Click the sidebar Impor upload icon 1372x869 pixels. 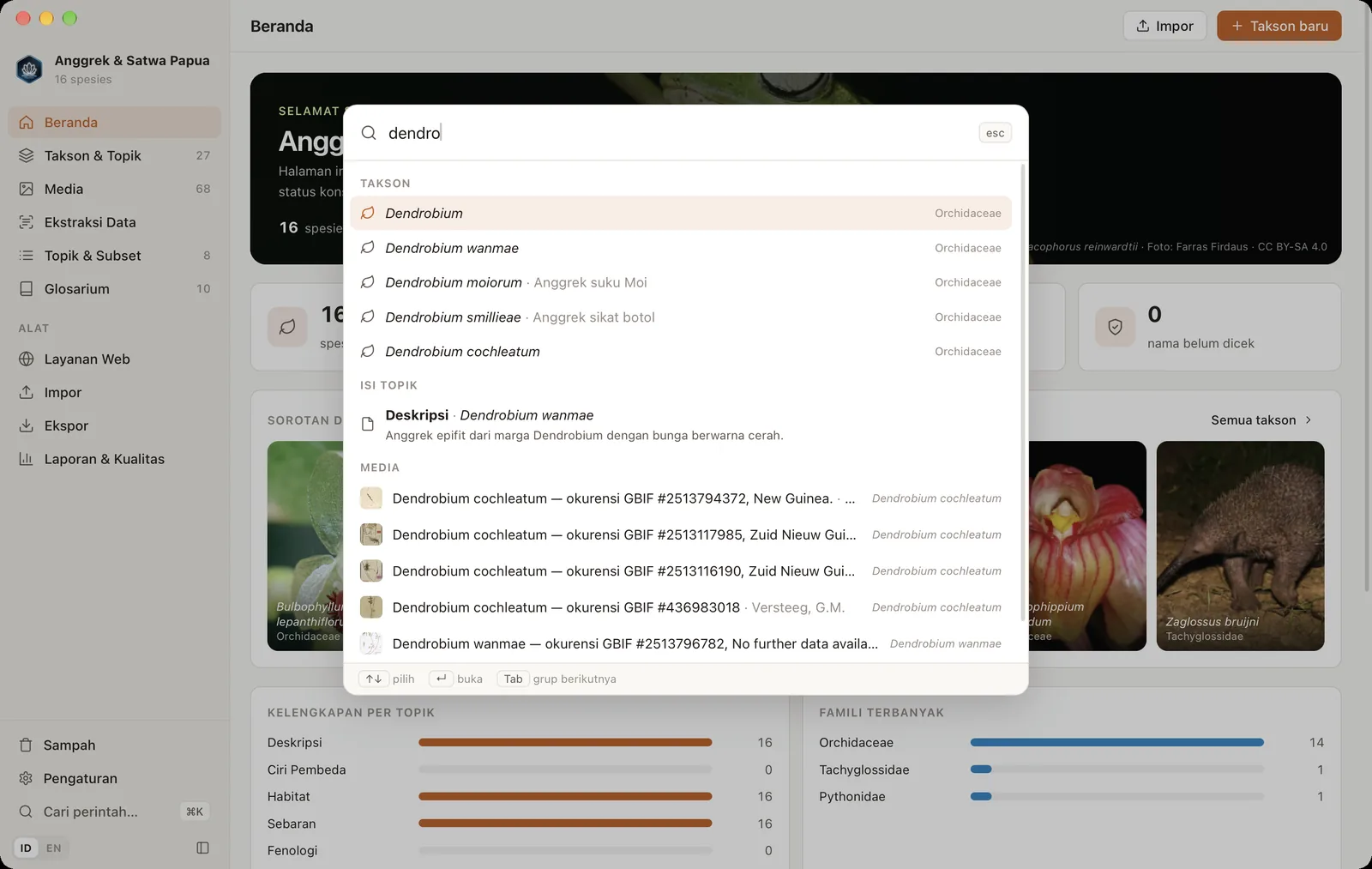[27, 392]
